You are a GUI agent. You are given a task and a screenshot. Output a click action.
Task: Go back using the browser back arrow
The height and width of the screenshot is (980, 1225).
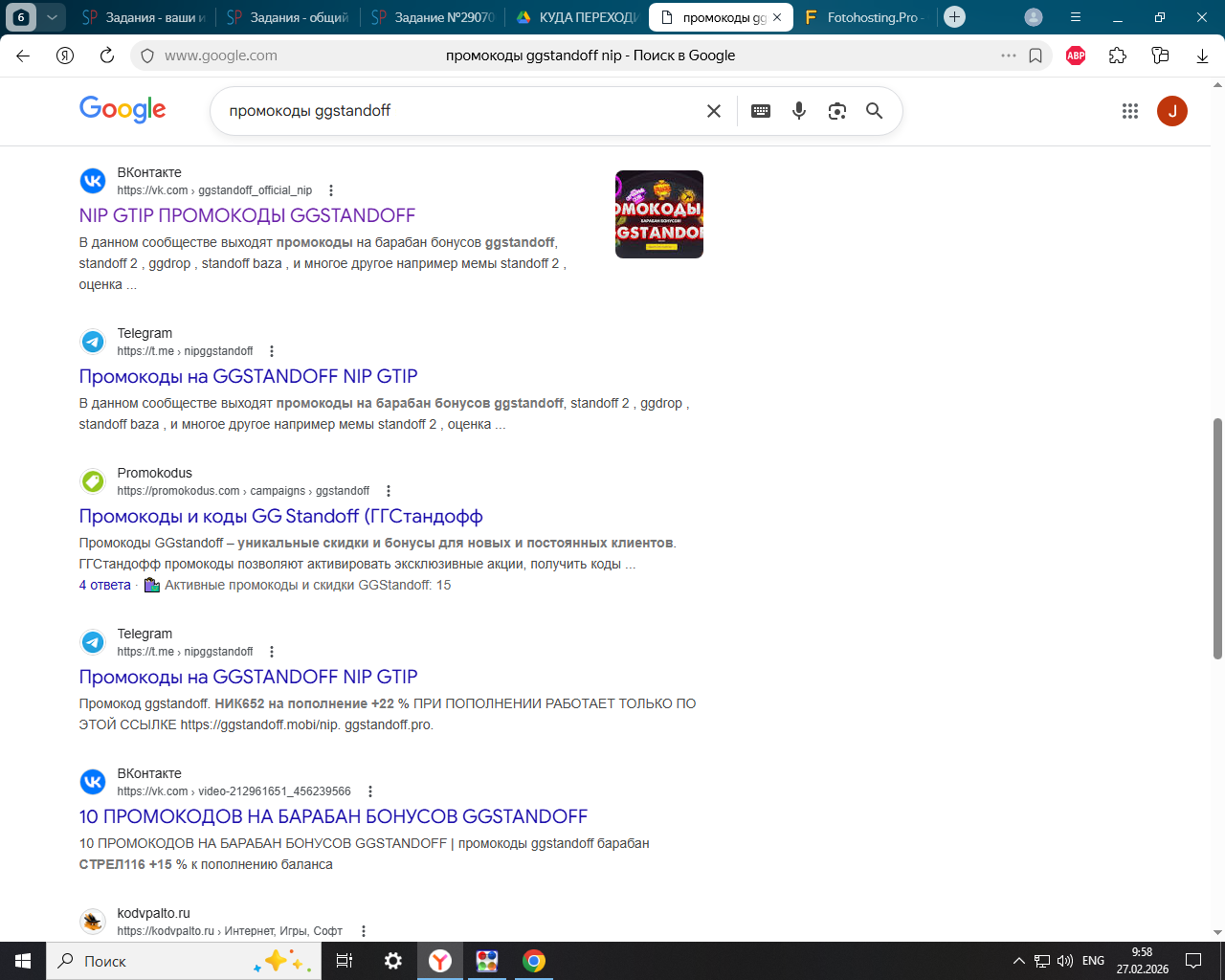point(23,56)
